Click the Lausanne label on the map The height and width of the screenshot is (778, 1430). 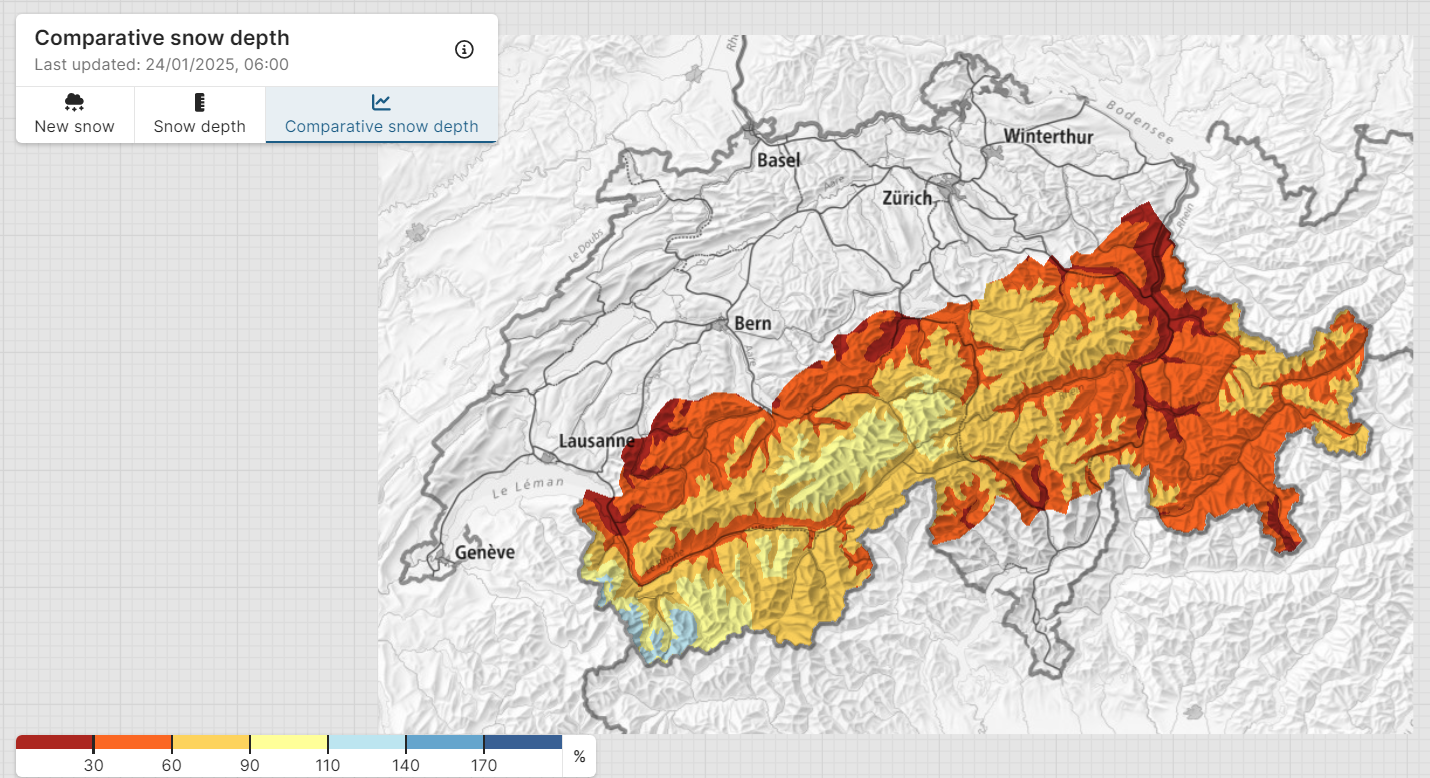[x=596, y=441]
